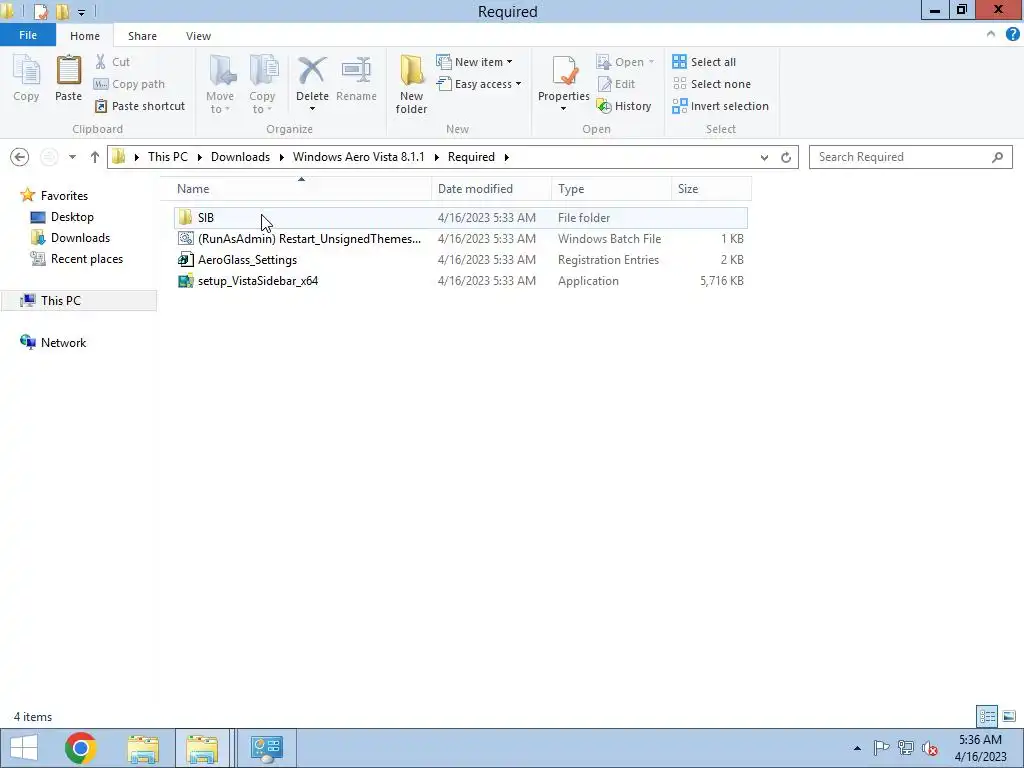The height and width of the screenshot is (768, 1024).
Task: Click This PC in address breadcrumb
Action: pos(168,157)
